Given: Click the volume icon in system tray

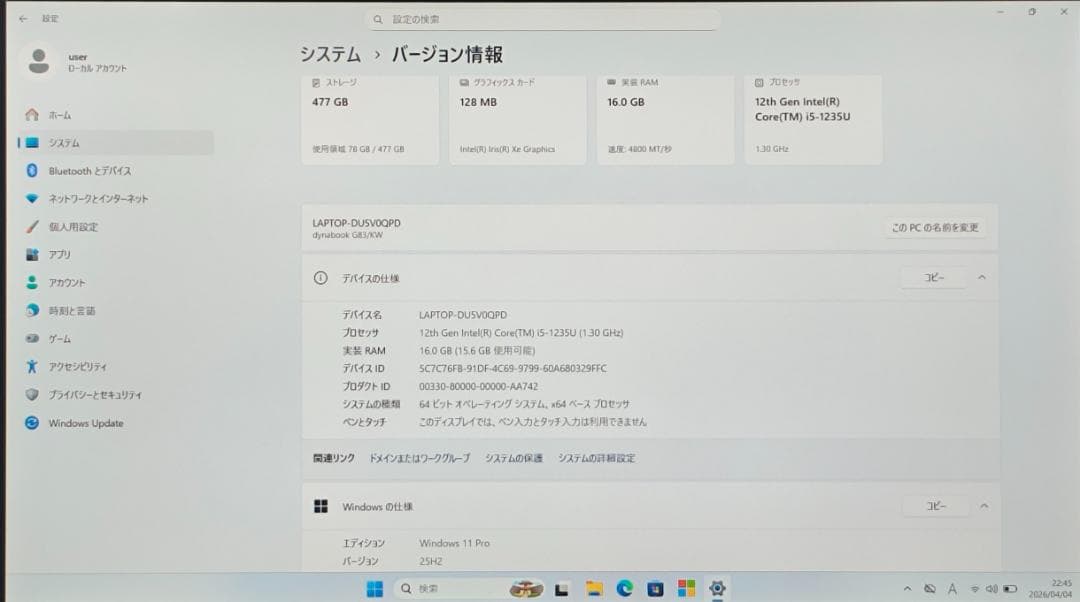Looking at the screenshot, I should click(991, 589).
